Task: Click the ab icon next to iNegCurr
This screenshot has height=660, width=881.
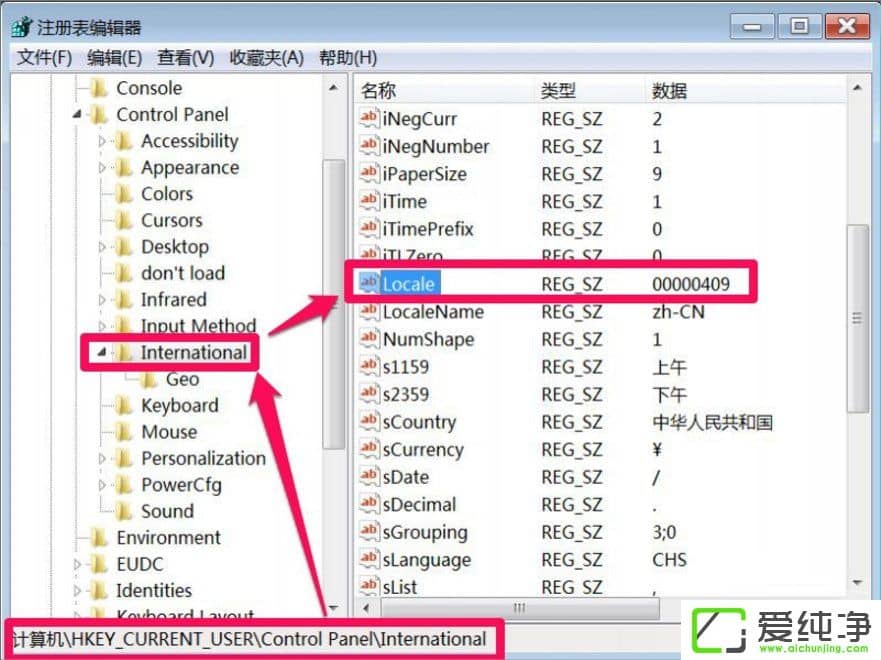Action: click(368, 119)
